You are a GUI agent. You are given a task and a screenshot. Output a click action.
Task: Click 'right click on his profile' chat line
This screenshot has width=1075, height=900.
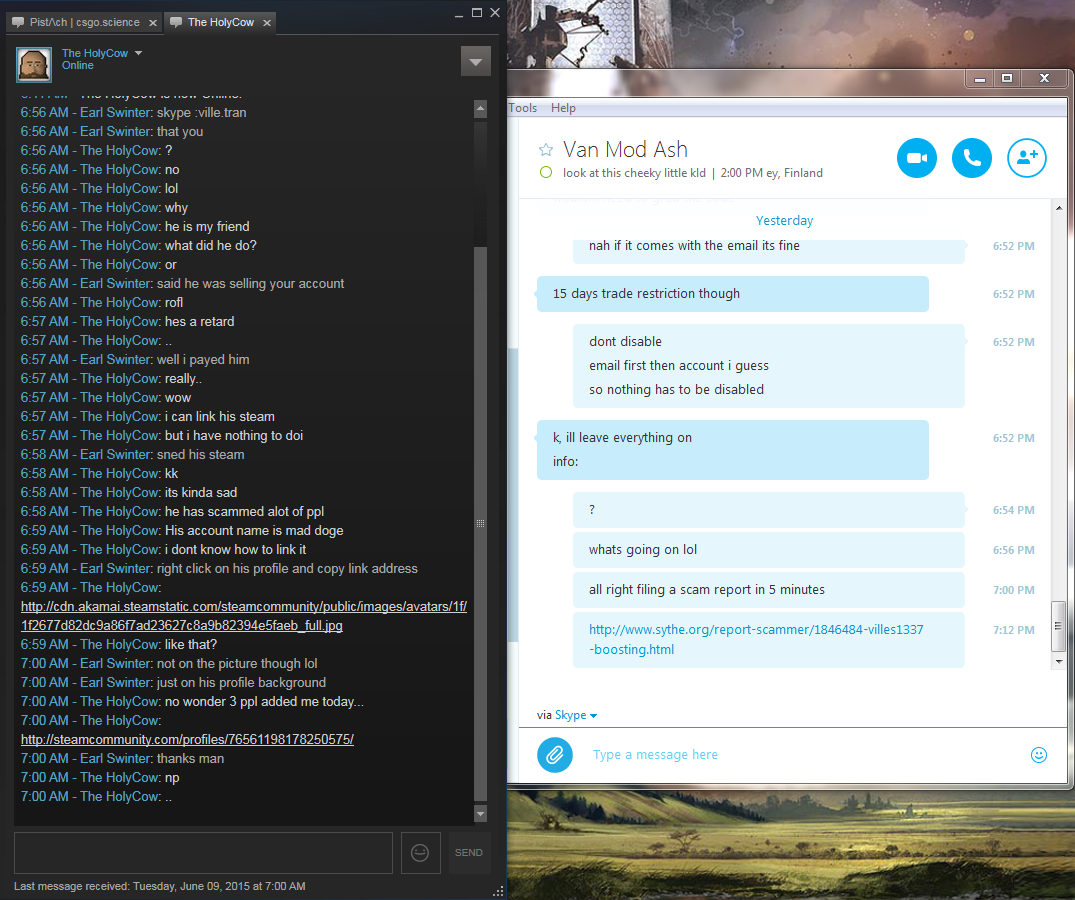pyautogui.click(x=219, y=569)
